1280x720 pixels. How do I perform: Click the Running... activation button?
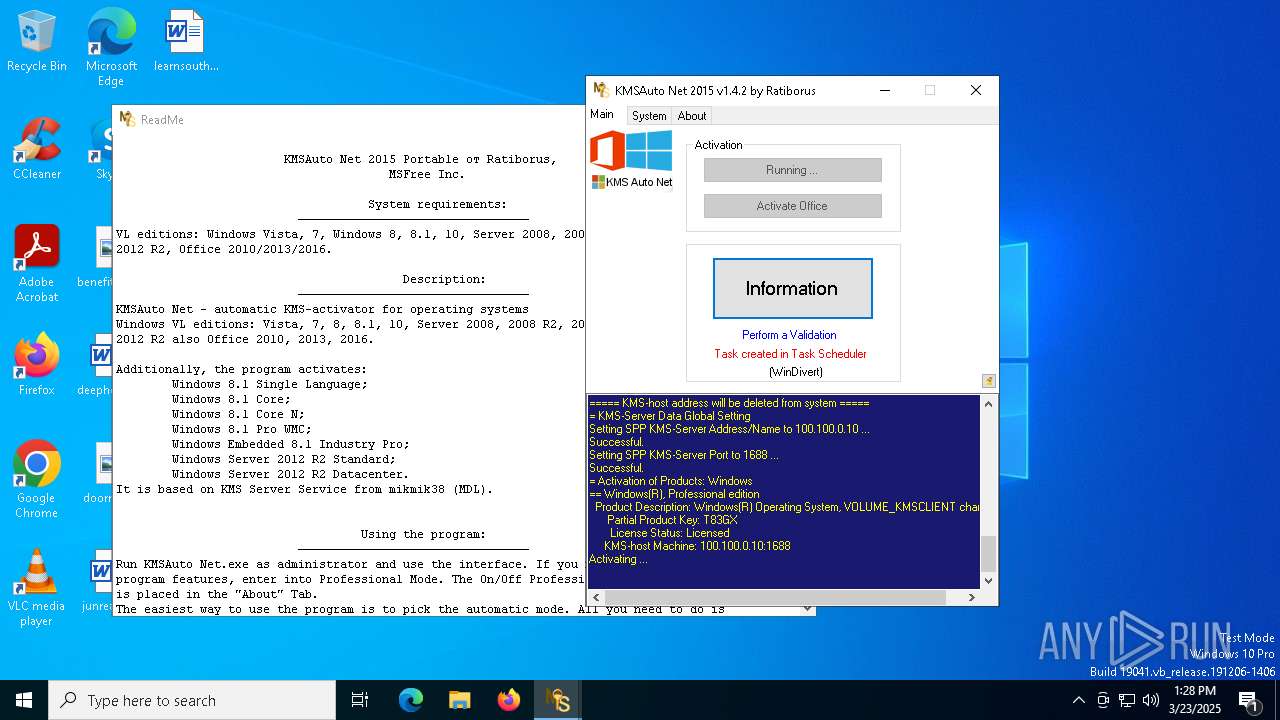[792, 170]
